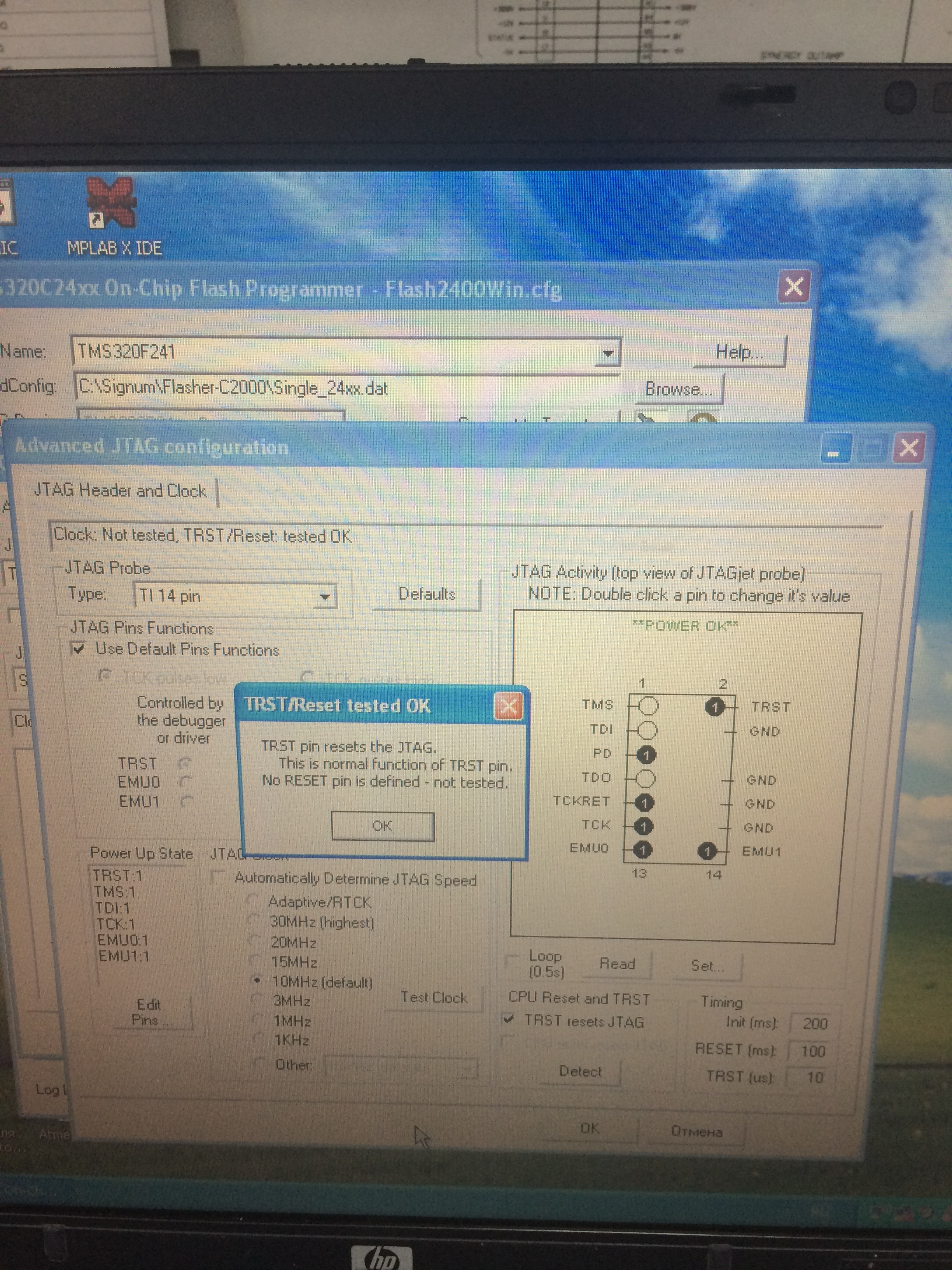The width and height of the screenshot is (952, 1270).
Task: Expand the TMS320F241 device name dropdown
Action: (608, 353)
